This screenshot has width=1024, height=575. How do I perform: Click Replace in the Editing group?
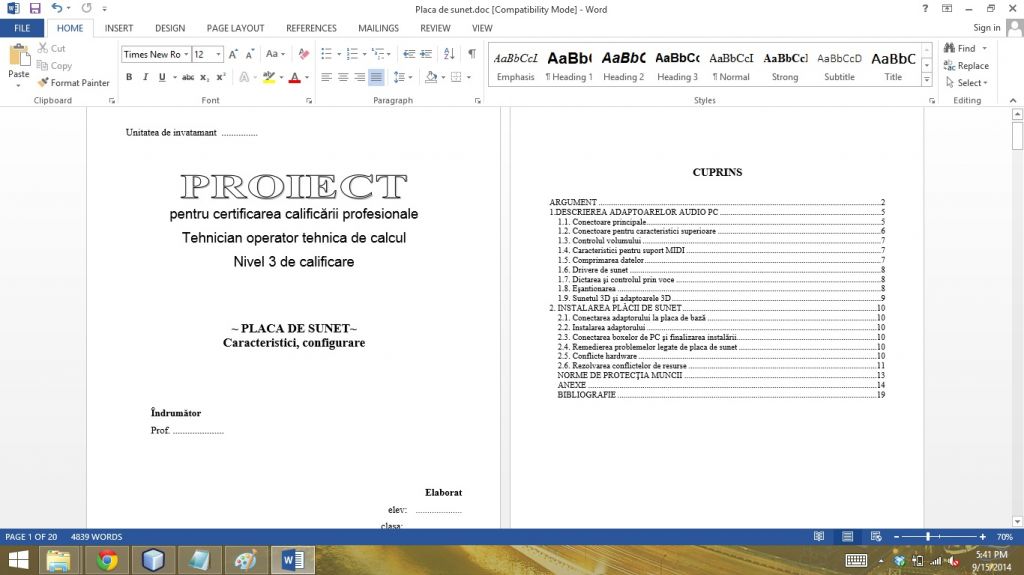point(965,66)
